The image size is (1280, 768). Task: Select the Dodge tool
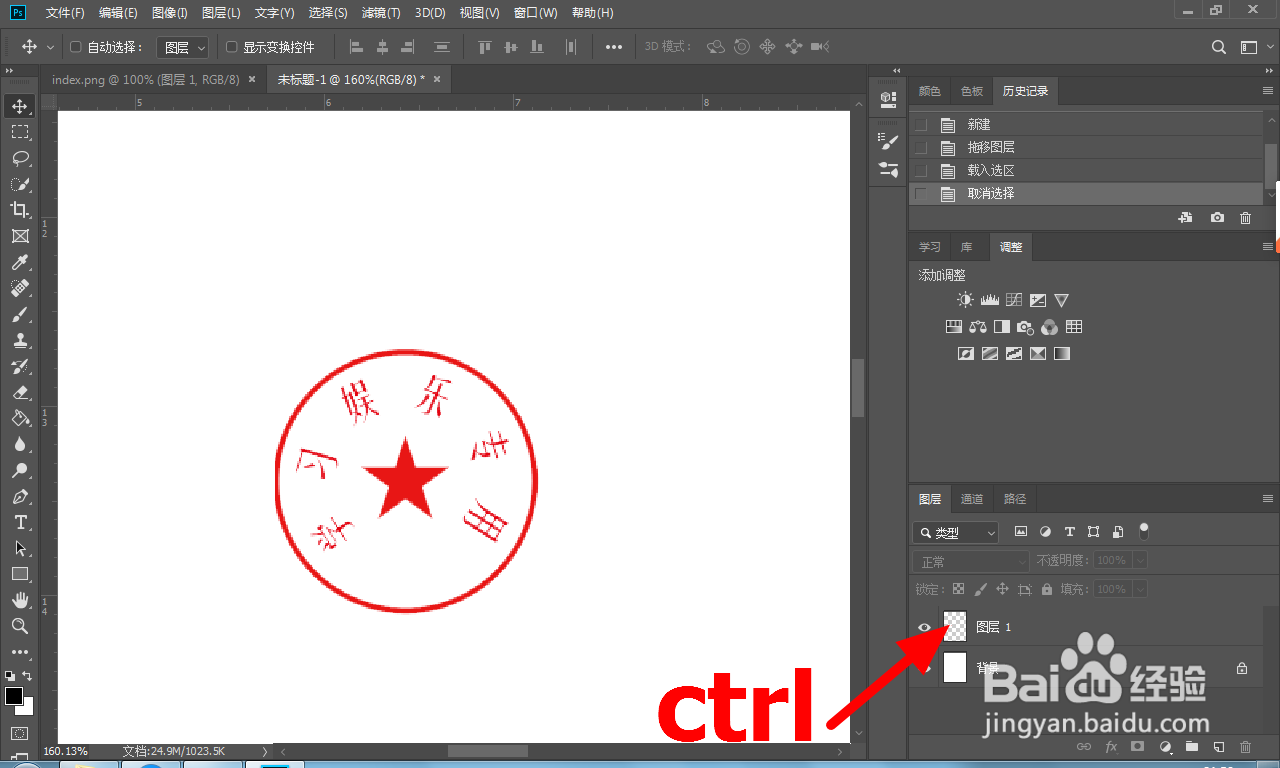20,470
